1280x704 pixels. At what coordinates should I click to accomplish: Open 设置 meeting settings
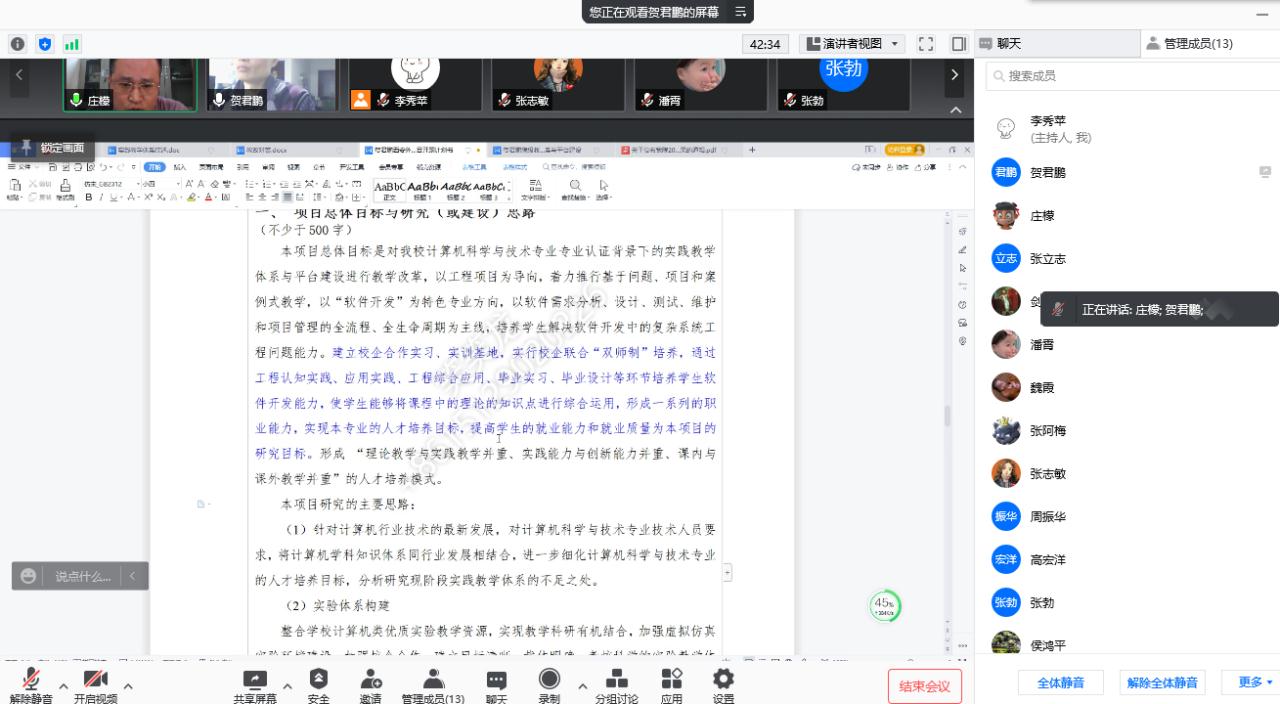[x=723, y=686]
